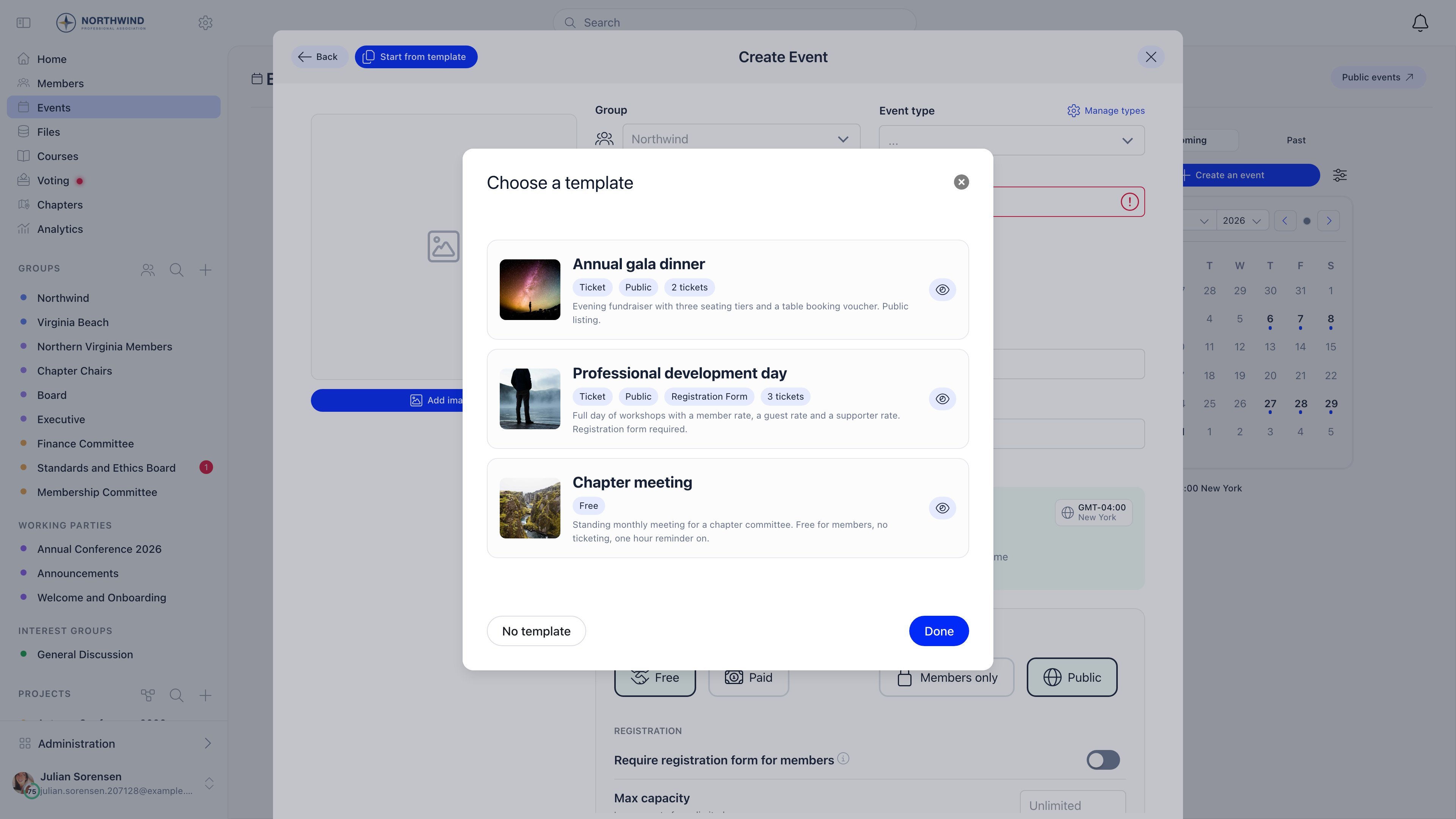1456x819 pixels.
Task: Open Group dropdown showing Northwind
Action: (x=741, y=139)
